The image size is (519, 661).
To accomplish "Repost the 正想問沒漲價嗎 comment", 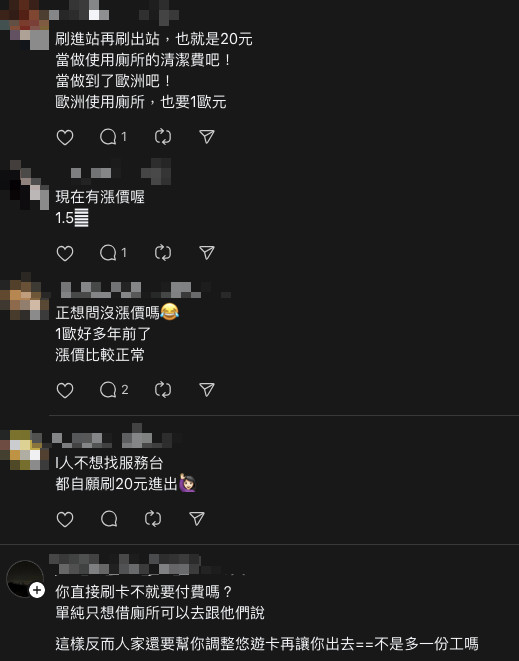I will pos(163,390).
